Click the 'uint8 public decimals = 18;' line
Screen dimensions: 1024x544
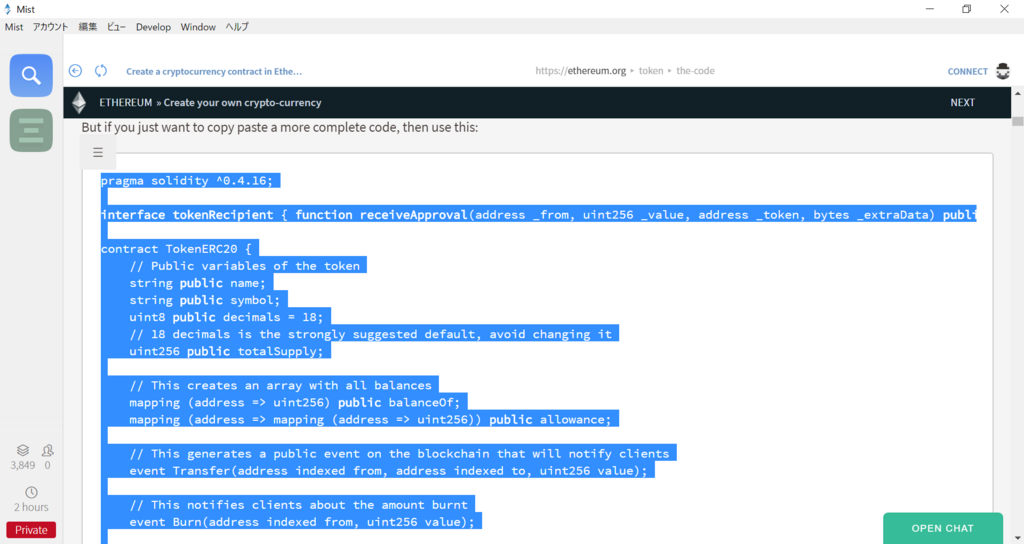pyautogui.click(x=226, y=317)
